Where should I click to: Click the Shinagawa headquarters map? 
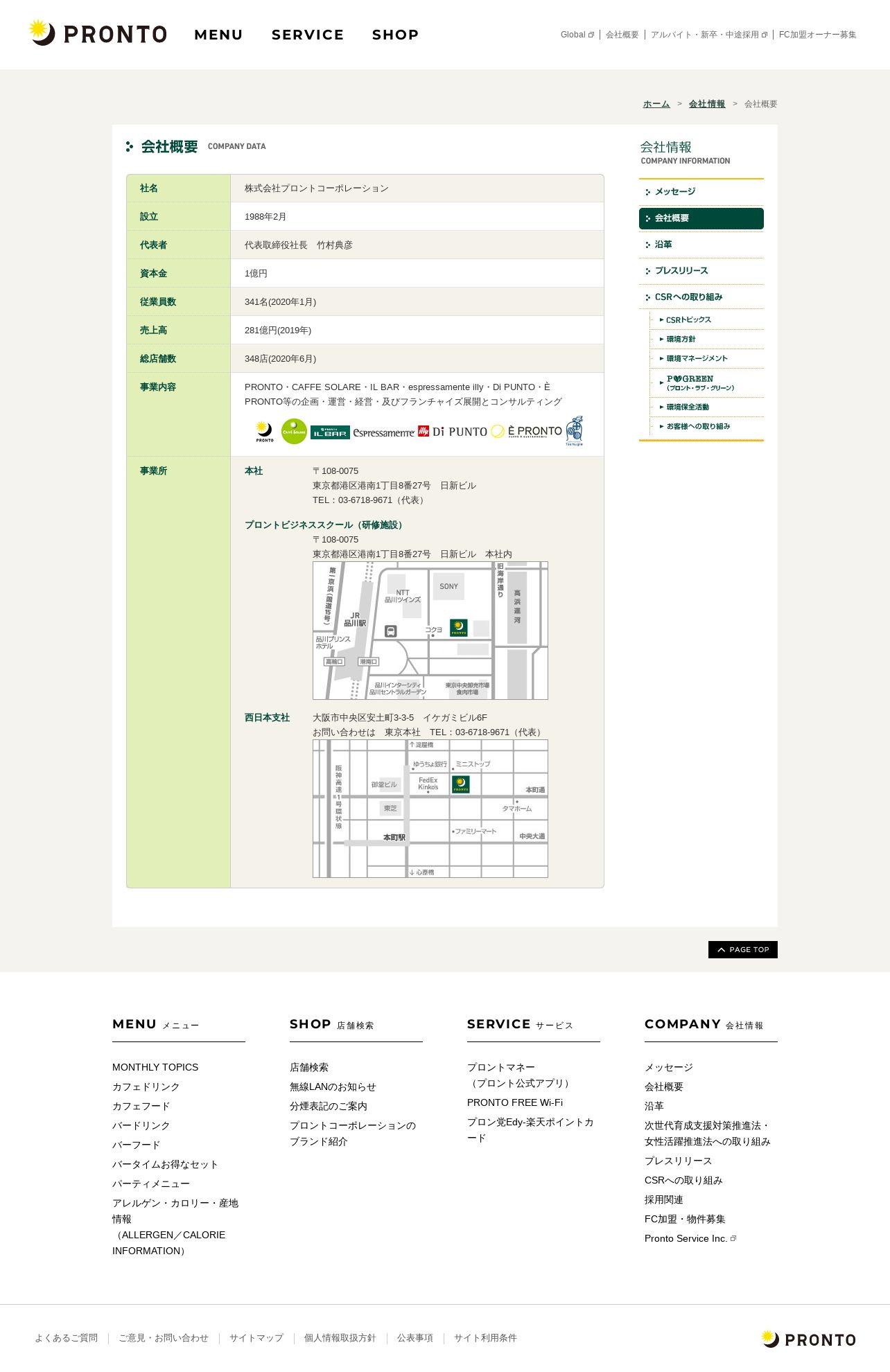(430, 631)
